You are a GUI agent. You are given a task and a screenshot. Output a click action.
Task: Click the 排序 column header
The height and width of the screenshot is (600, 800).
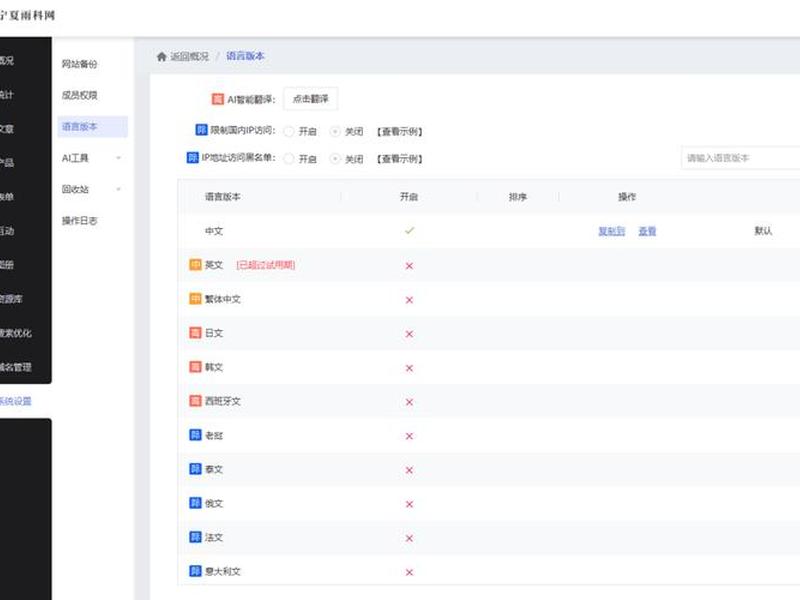[517, 197]
